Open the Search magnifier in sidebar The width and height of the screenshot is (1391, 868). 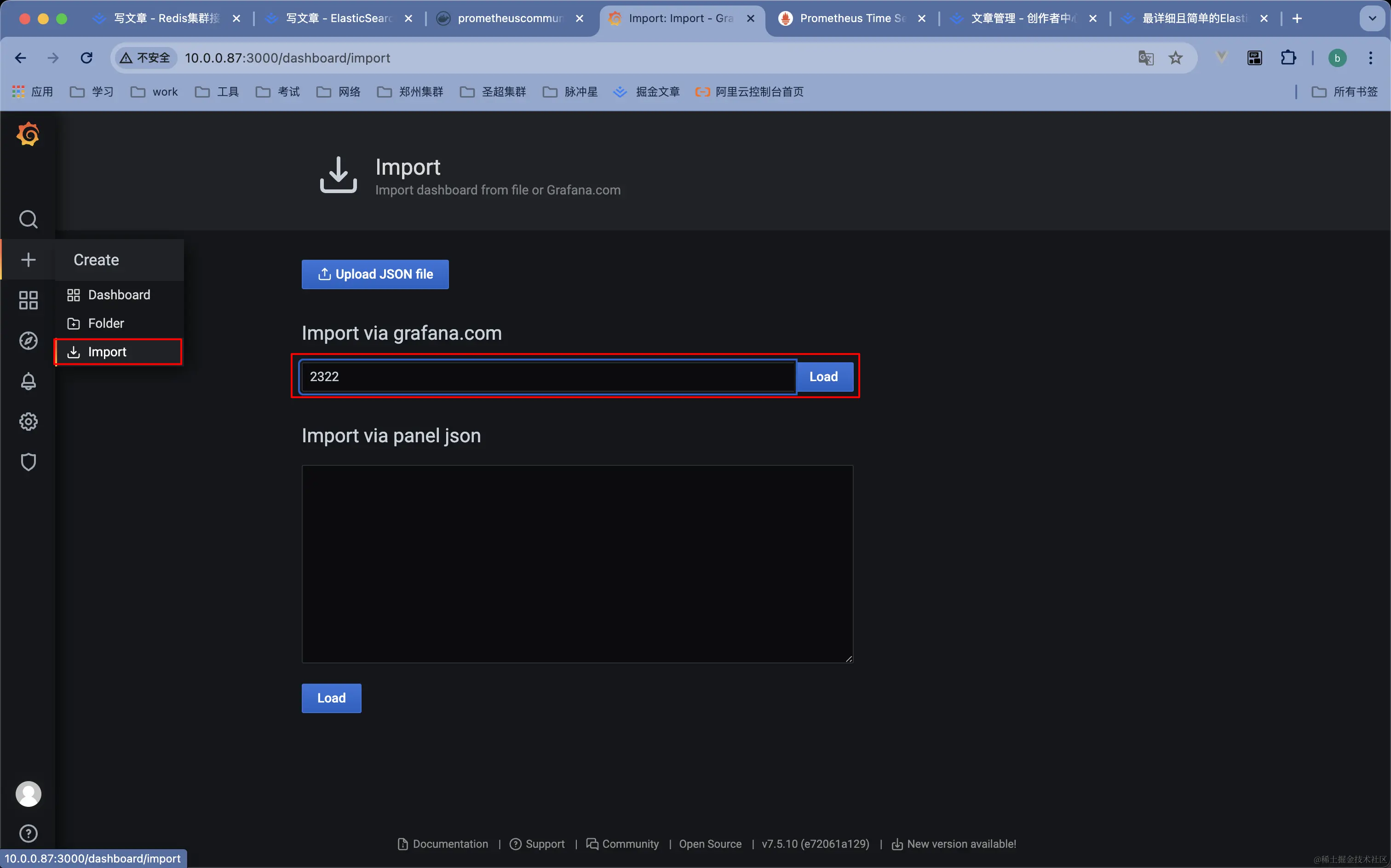28,219
